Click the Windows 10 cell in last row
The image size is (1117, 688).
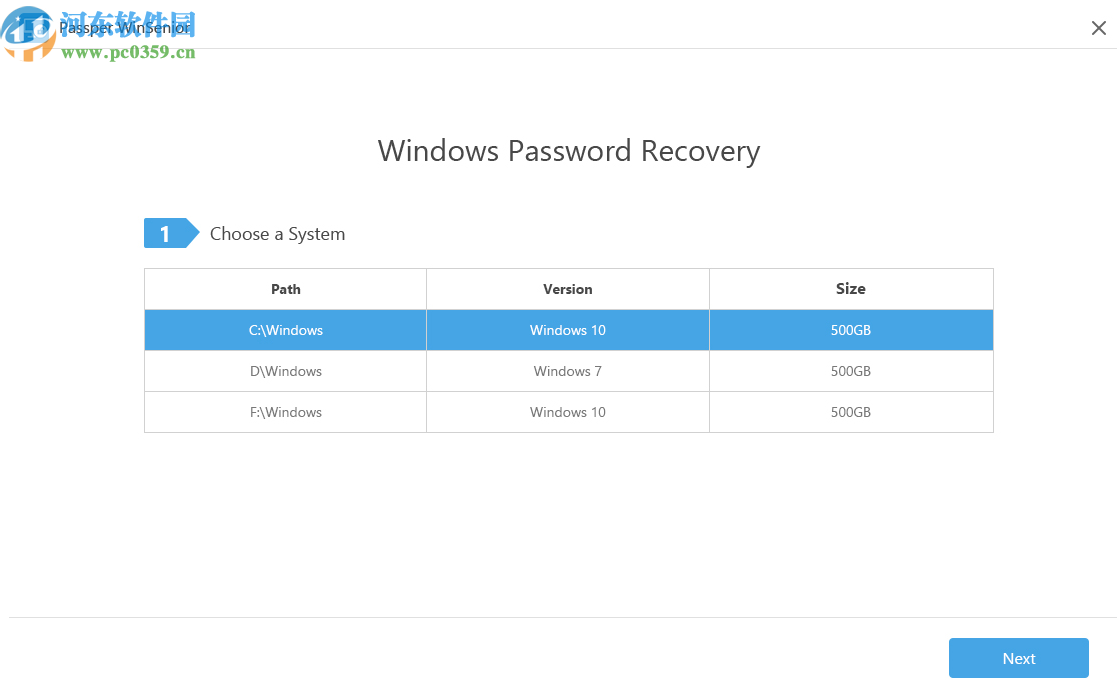567,411
